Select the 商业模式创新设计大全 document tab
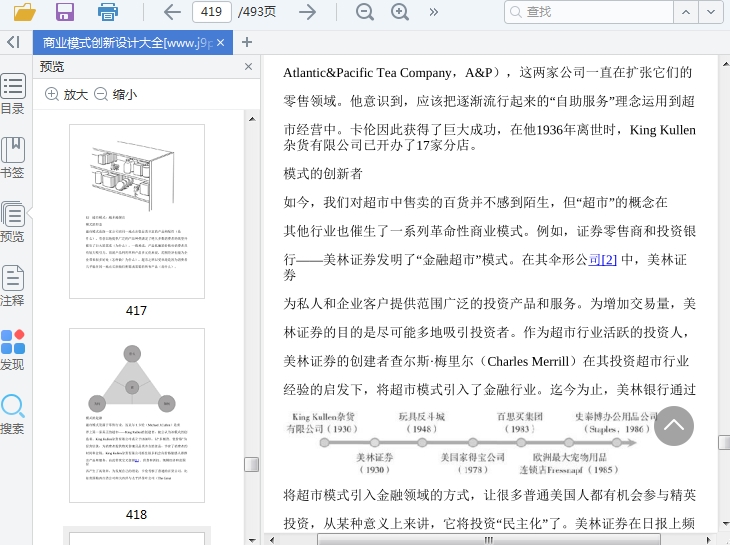 [x=126, y=43]
